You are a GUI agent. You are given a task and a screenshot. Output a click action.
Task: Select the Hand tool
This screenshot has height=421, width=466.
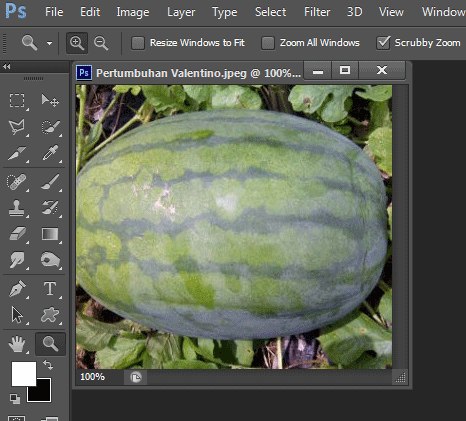point(17,344)
